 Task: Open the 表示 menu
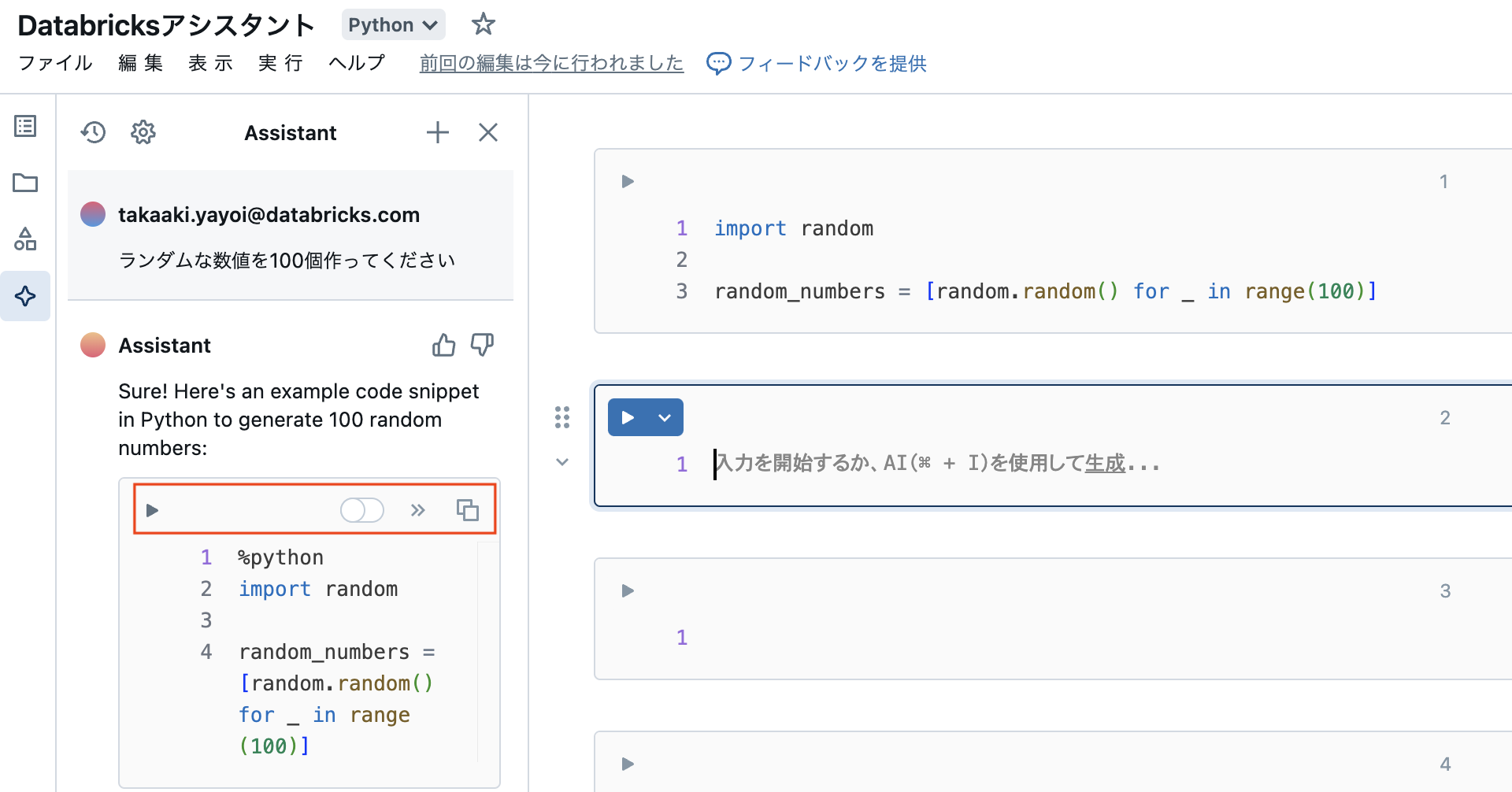[x=210, y=63]
